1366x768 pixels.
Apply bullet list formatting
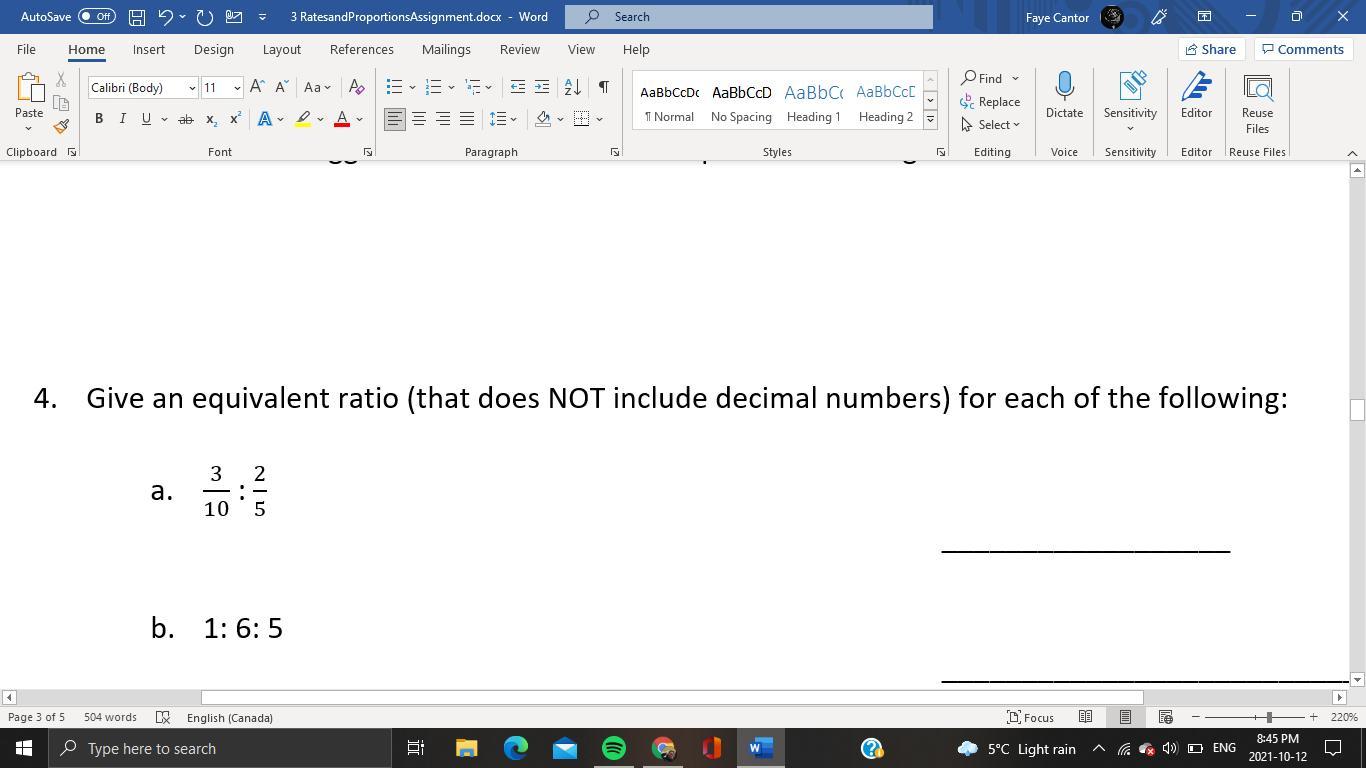tap(395, 88)
